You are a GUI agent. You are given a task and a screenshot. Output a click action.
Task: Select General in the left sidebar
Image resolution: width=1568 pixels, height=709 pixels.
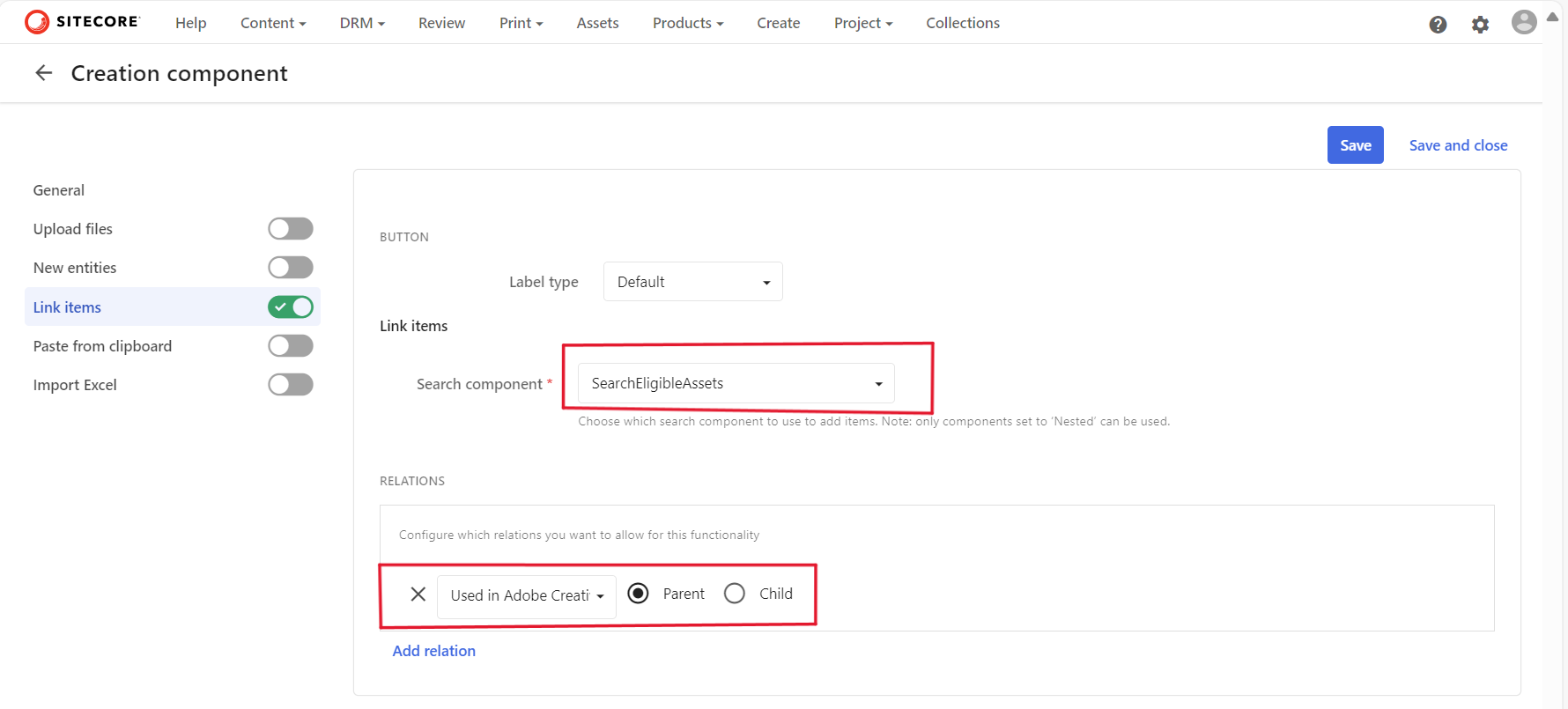pos(59,190)
